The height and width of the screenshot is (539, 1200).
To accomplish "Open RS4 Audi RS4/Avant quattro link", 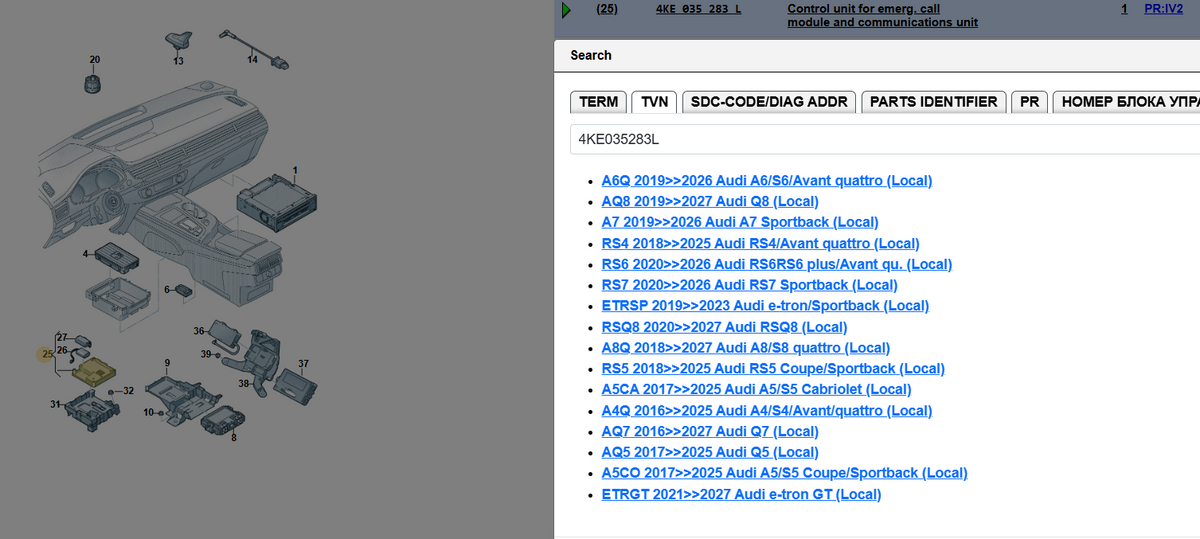I will (x=760, y=243).
